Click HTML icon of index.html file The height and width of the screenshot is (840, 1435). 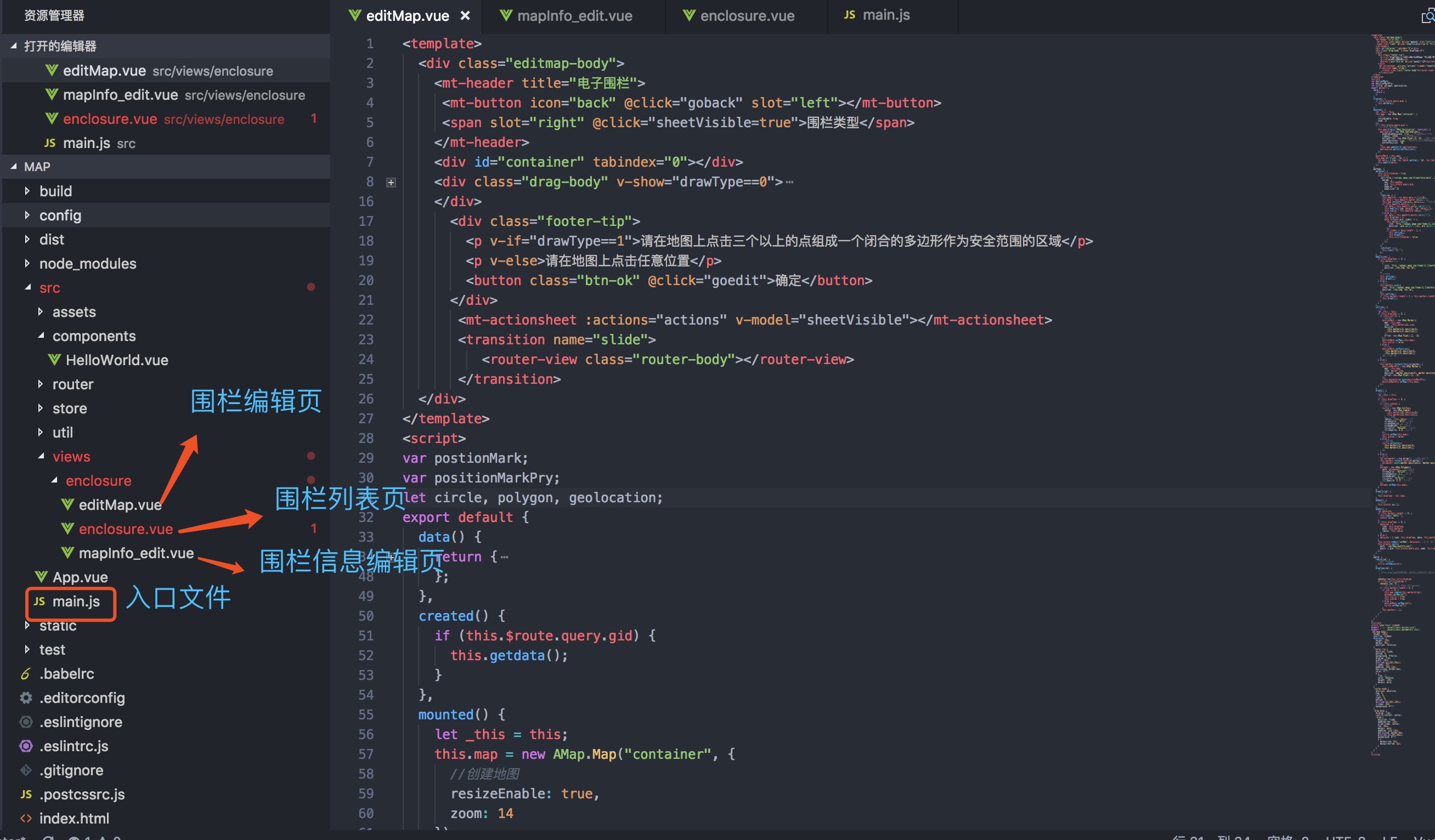pos(26,819)
